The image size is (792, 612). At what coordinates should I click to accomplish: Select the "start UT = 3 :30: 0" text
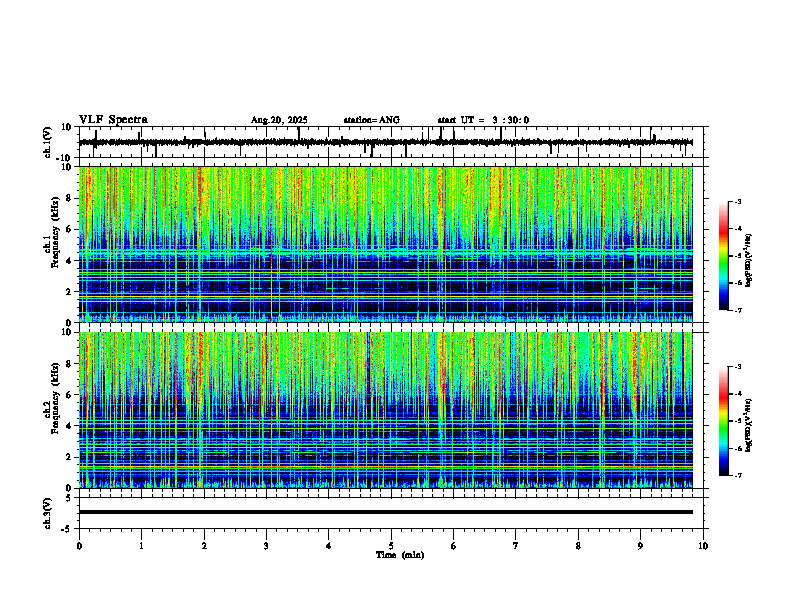pyautogui.click(x=483, y=120)
